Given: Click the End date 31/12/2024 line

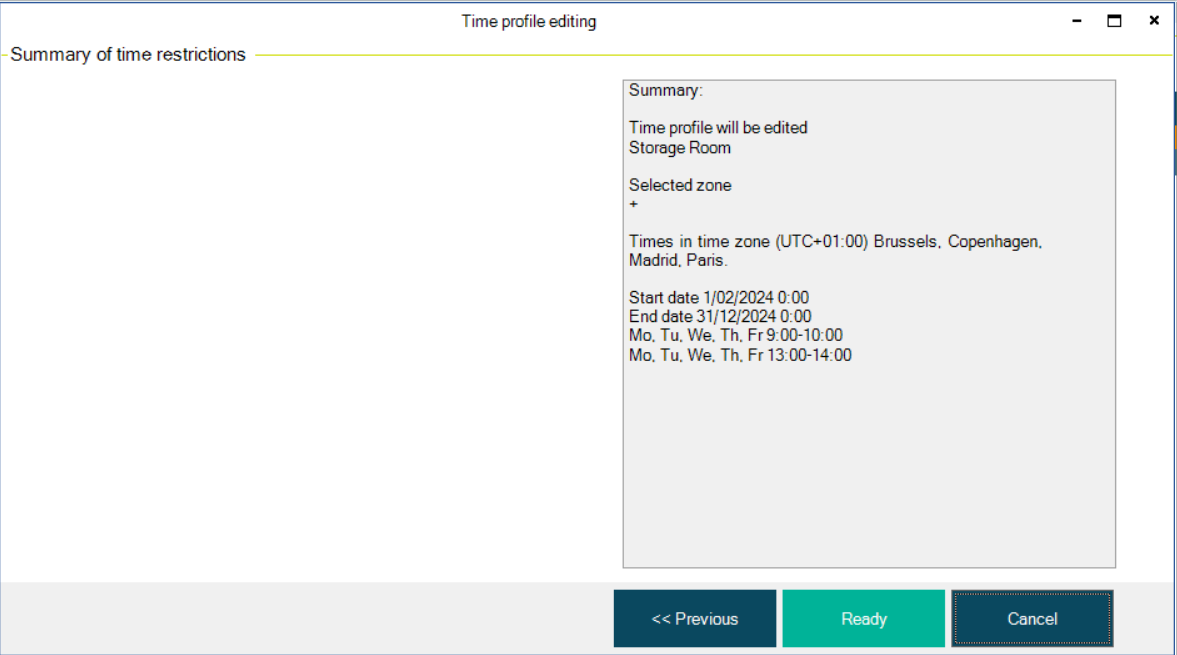Looking at the screenshot, I should point(720,317).
